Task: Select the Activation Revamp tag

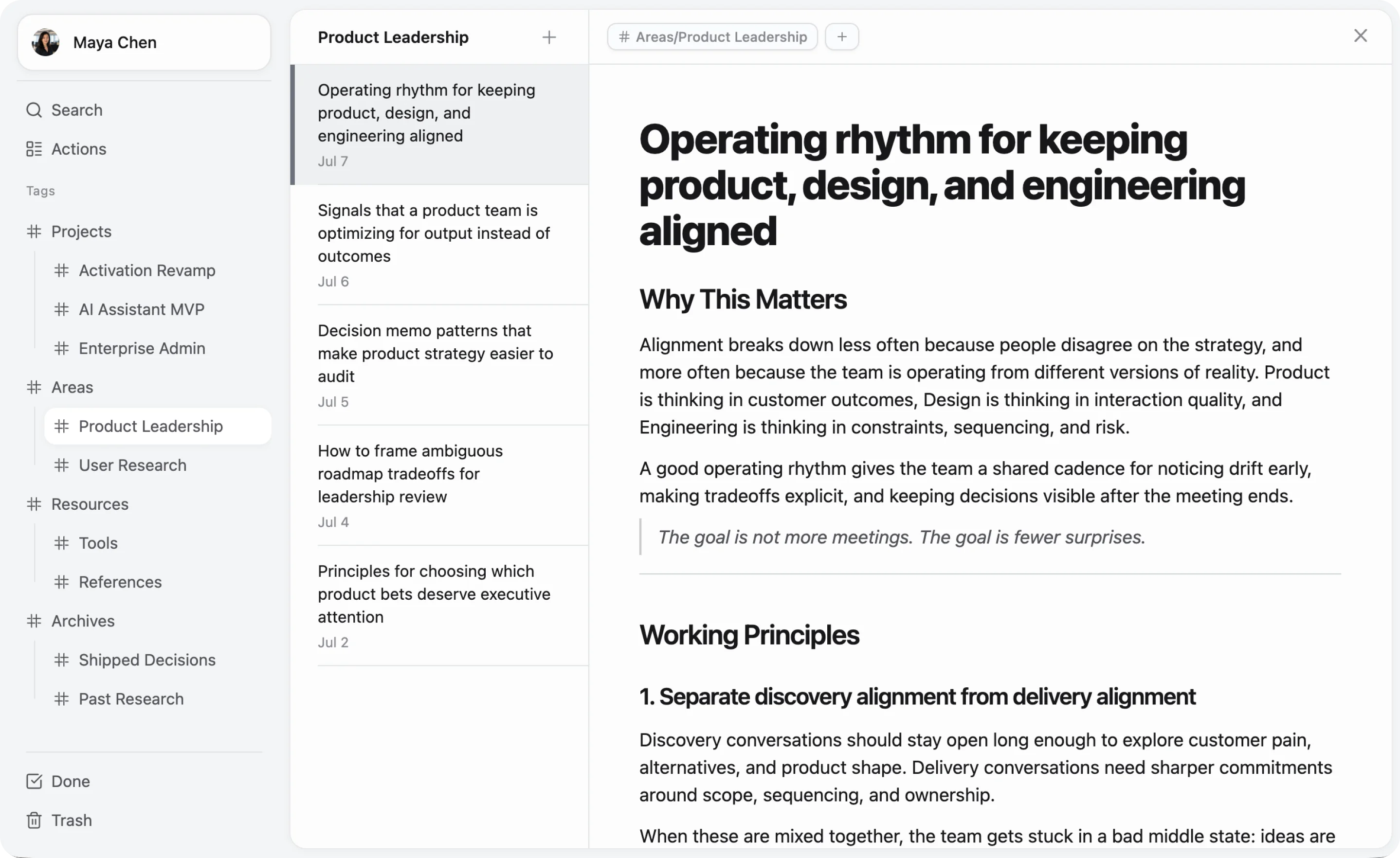Action: 147,270
